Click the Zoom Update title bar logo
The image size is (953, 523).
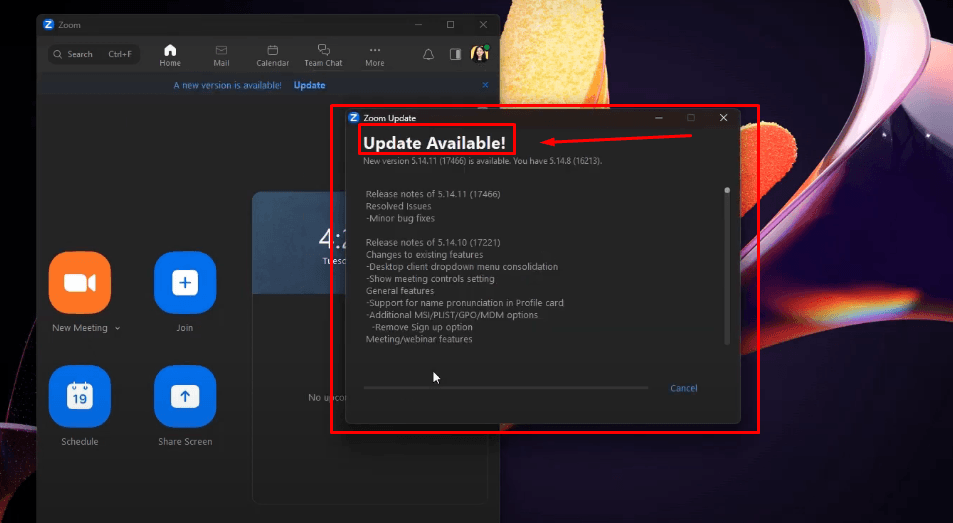[354, 117]
